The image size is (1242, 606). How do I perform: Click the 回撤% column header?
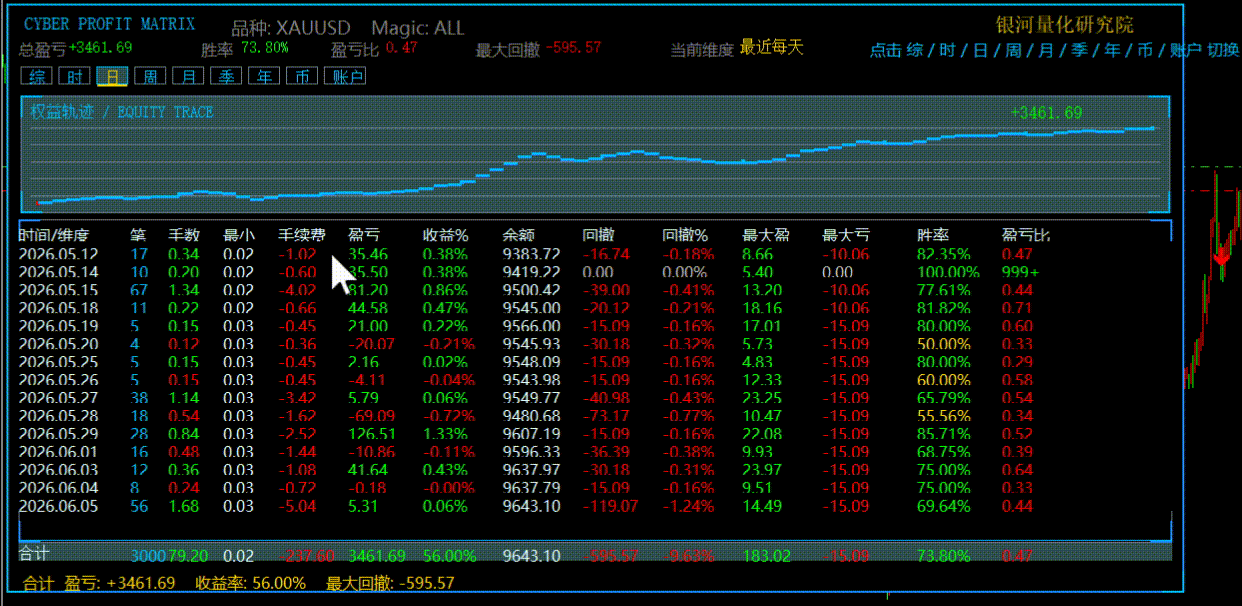[685, 236]
